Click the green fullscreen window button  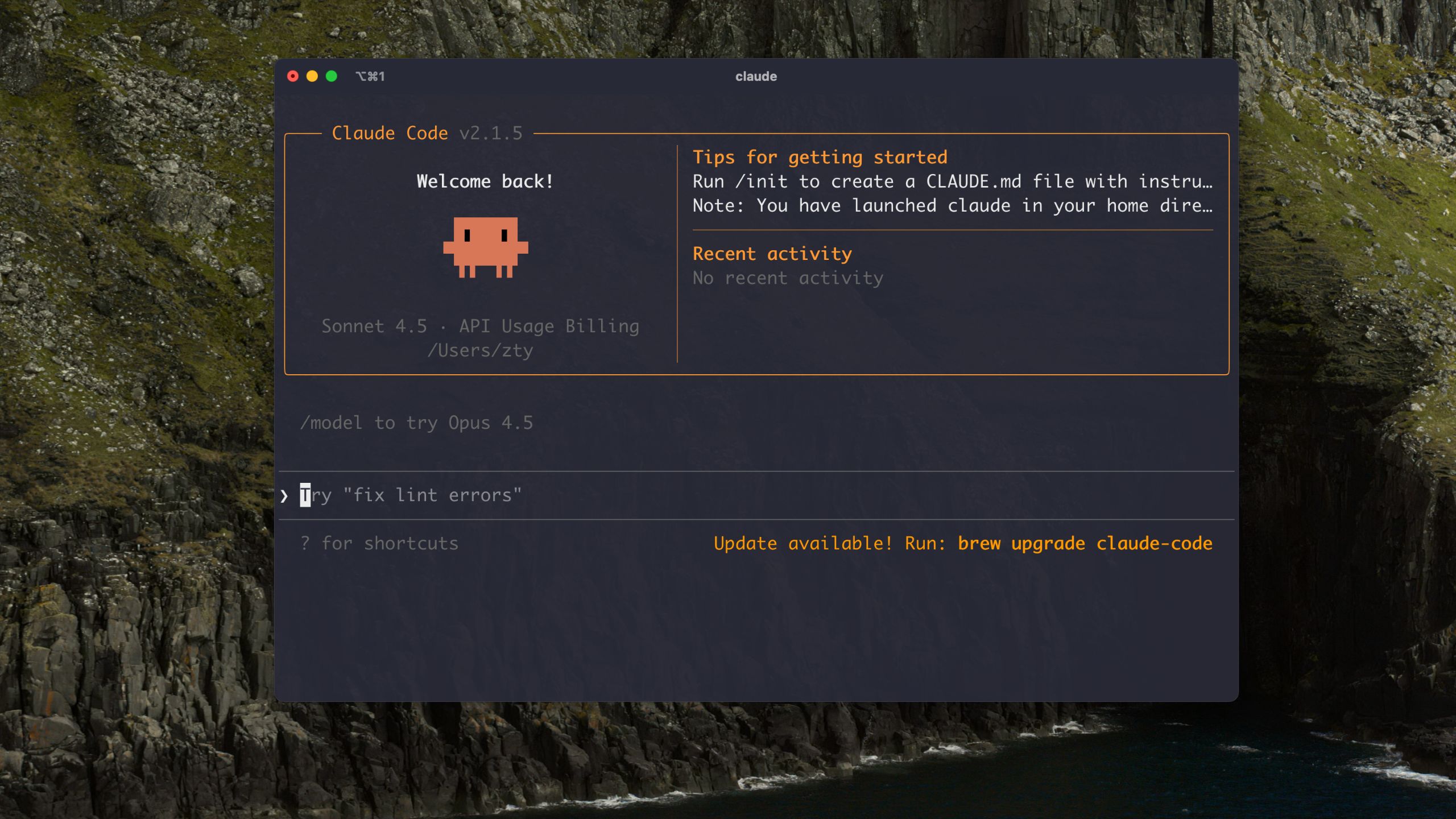click(x=332, y=76)
